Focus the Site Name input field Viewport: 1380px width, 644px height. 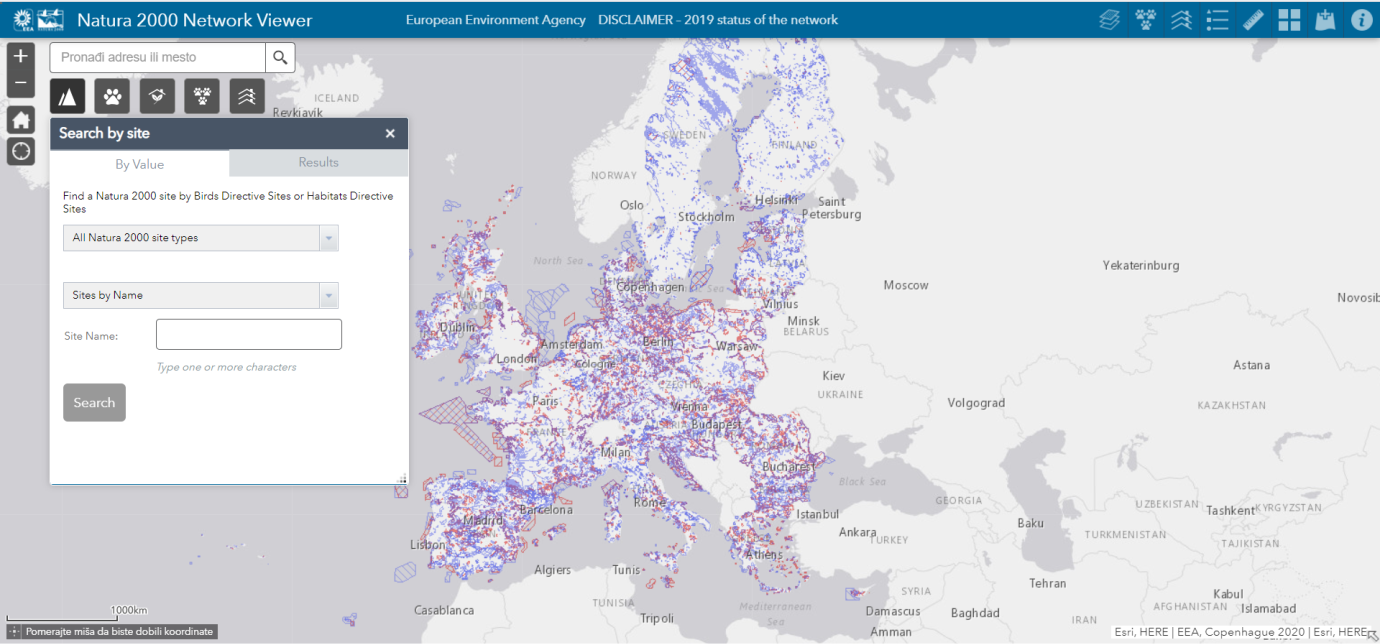(x=249, y=335)
